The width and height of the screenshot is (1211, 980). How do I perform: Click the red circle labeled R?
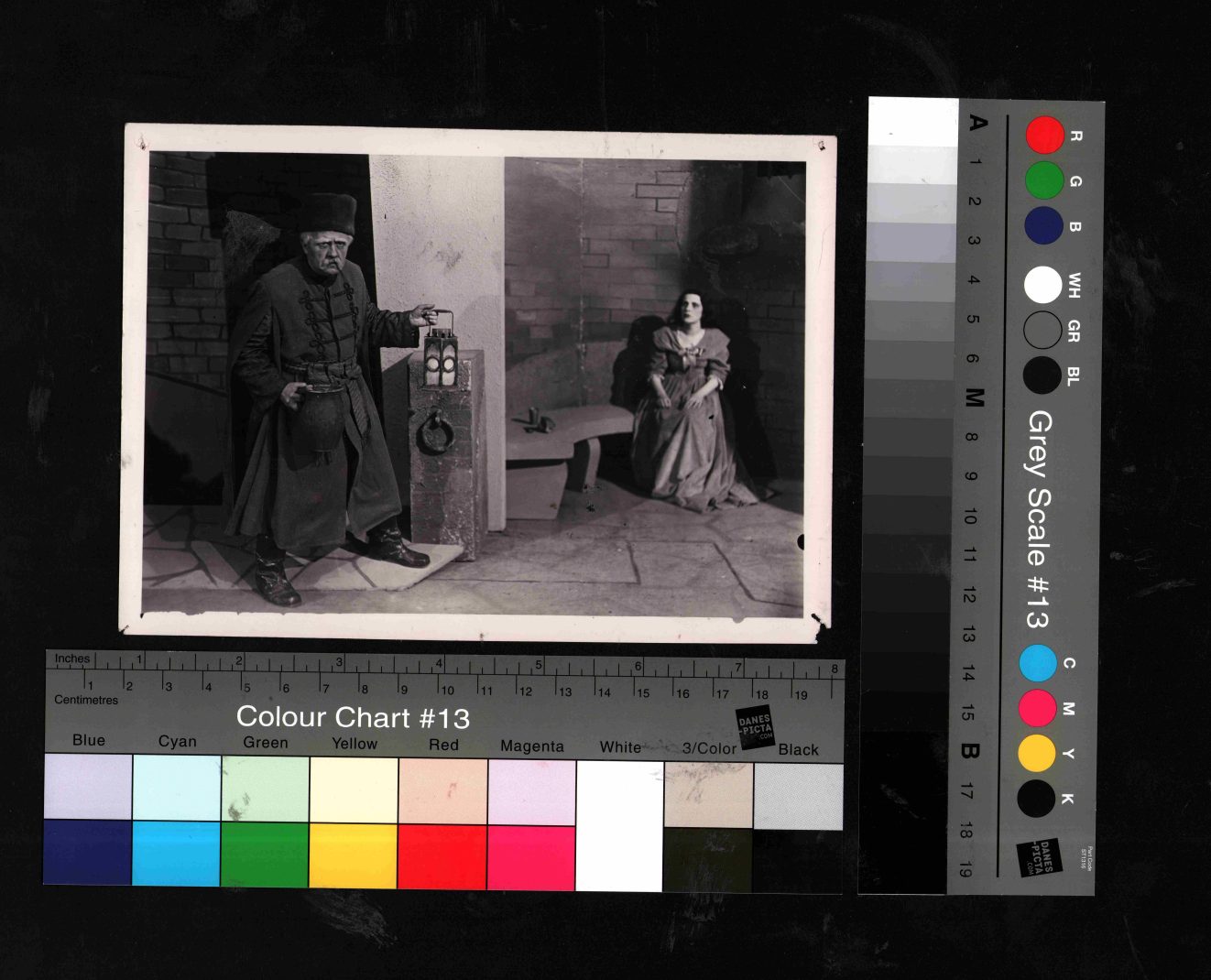pyautogui.click(x=1044, y=135)
